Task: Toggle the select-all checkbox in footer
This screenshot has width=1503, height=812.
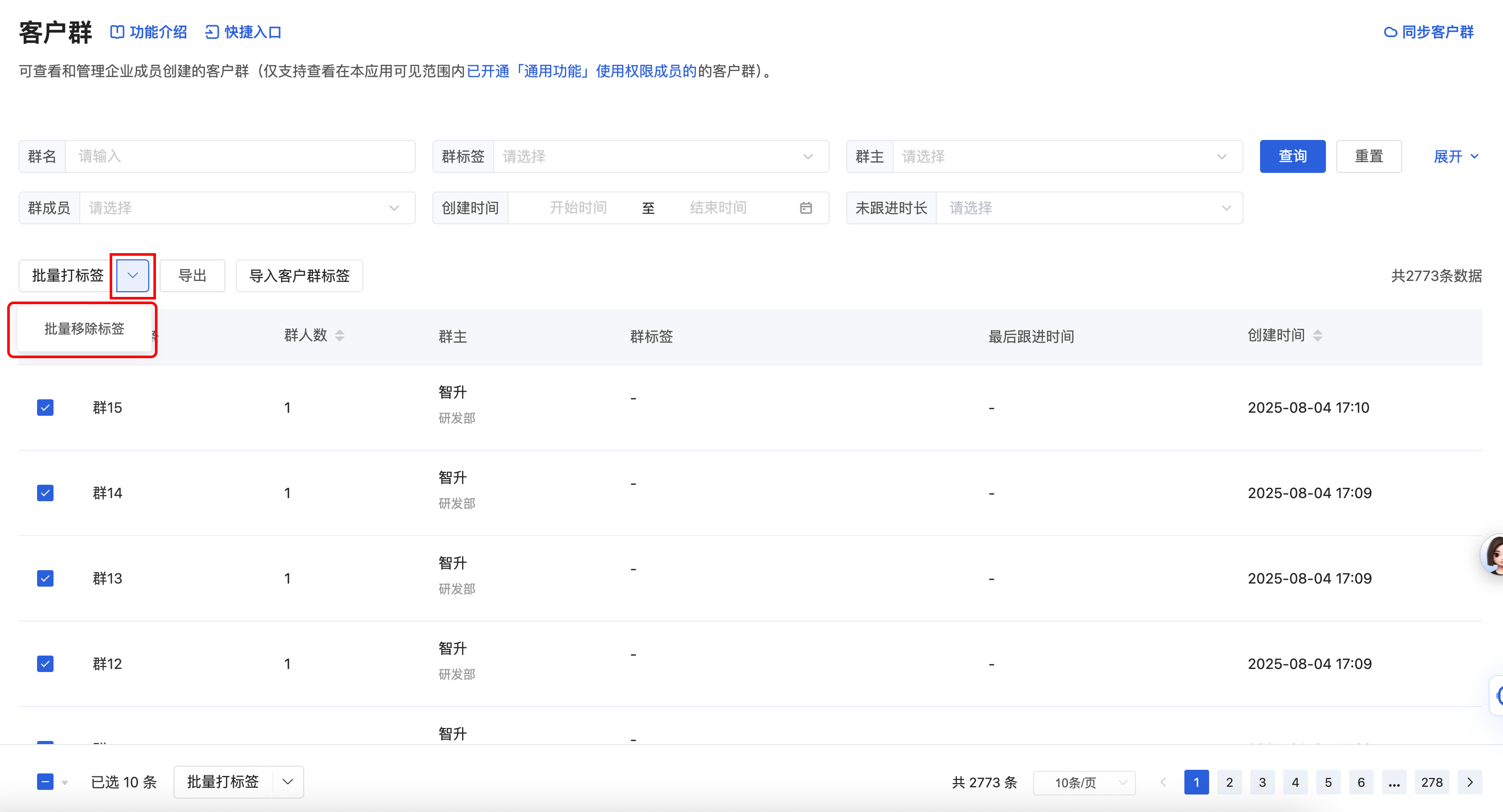Action: point(45,782)
